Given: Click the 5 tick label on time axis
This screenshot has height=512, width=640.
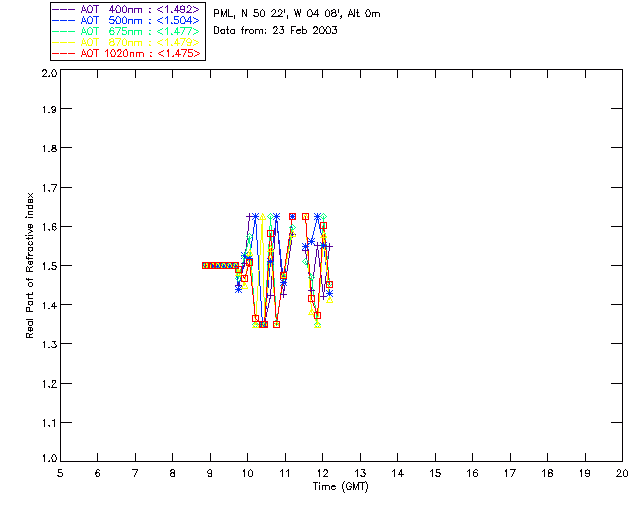Looking at the screenshot, I should click(x=60, y=472).
